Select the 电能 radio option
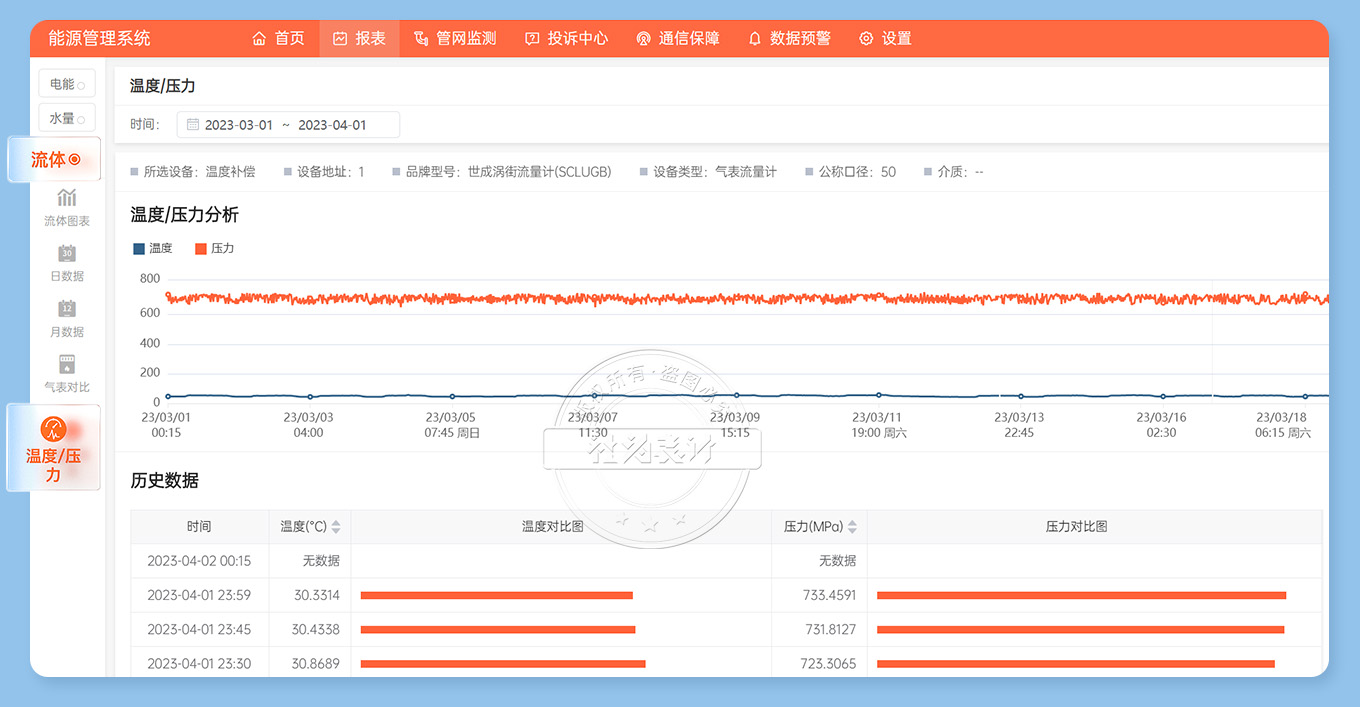 80,86
